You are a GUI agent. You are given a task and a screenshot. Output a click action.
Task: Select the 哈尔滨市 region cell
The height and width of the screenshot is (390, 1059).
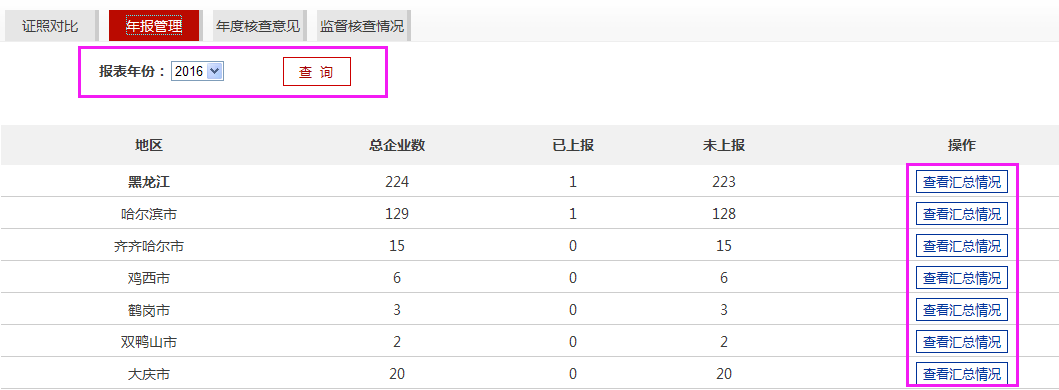(149, 214)
